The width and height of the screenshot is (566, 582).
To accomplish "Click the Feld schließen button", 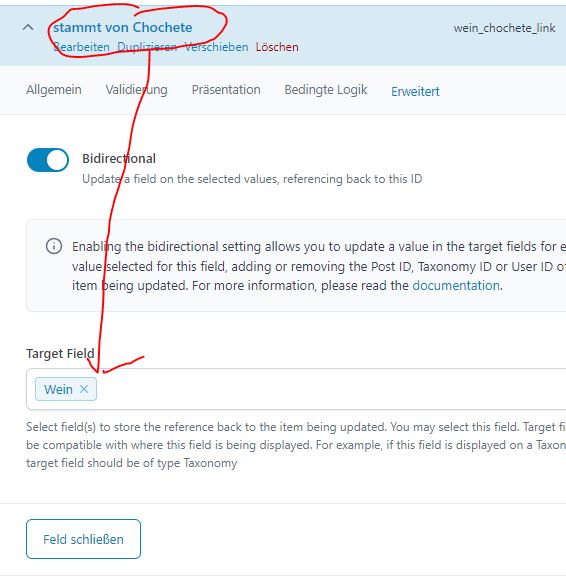I will tap(84, 539).
